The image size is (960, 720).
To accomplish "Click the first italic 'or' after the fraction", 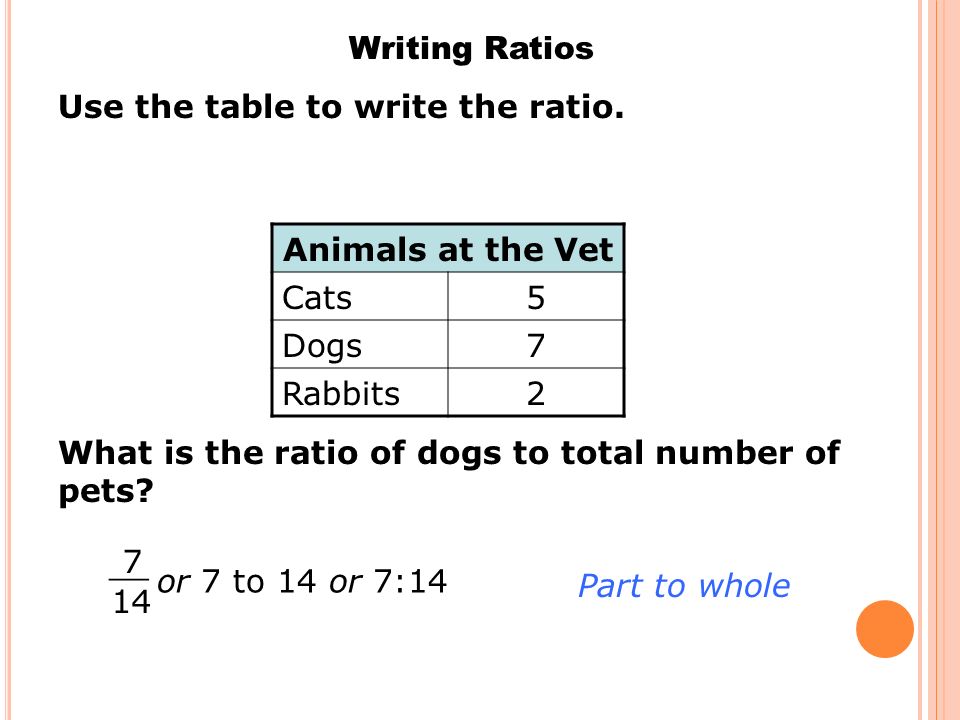I will pyautogui.click(x=174, y=582).
